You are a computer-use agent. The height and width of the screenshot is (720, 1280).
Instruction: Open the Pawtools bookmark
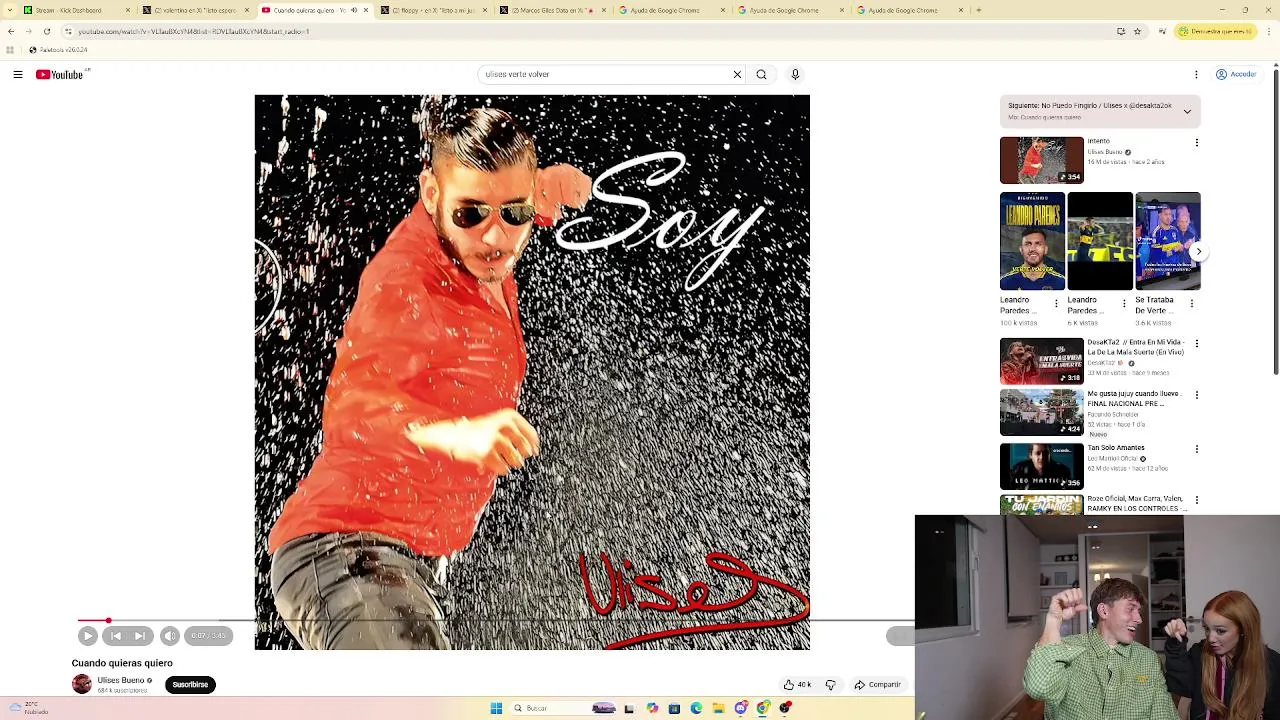[x=58, y=49]
